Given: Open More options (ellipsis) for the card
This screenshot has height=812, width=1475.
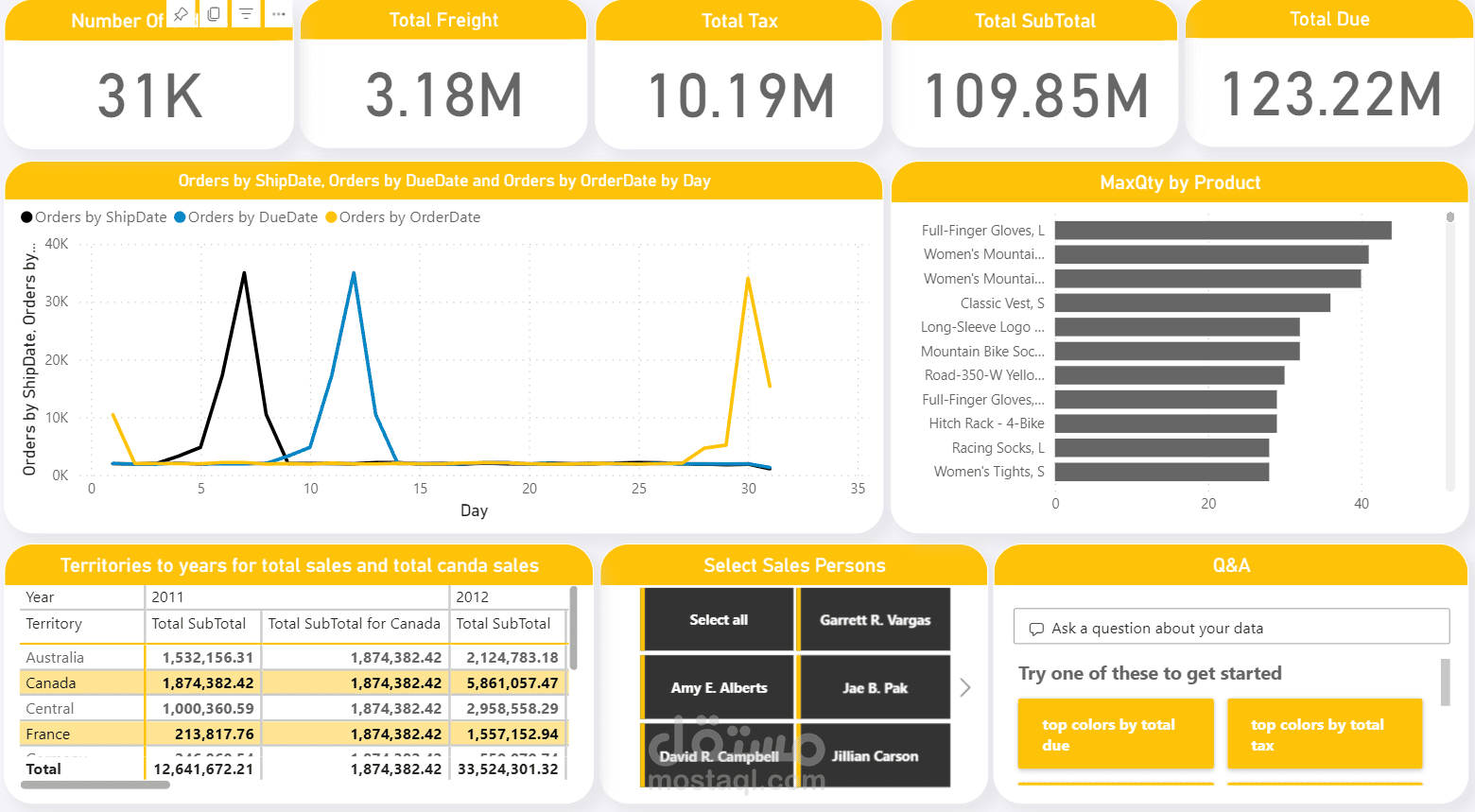Looking at the screenshot, I should click(277, 14).
